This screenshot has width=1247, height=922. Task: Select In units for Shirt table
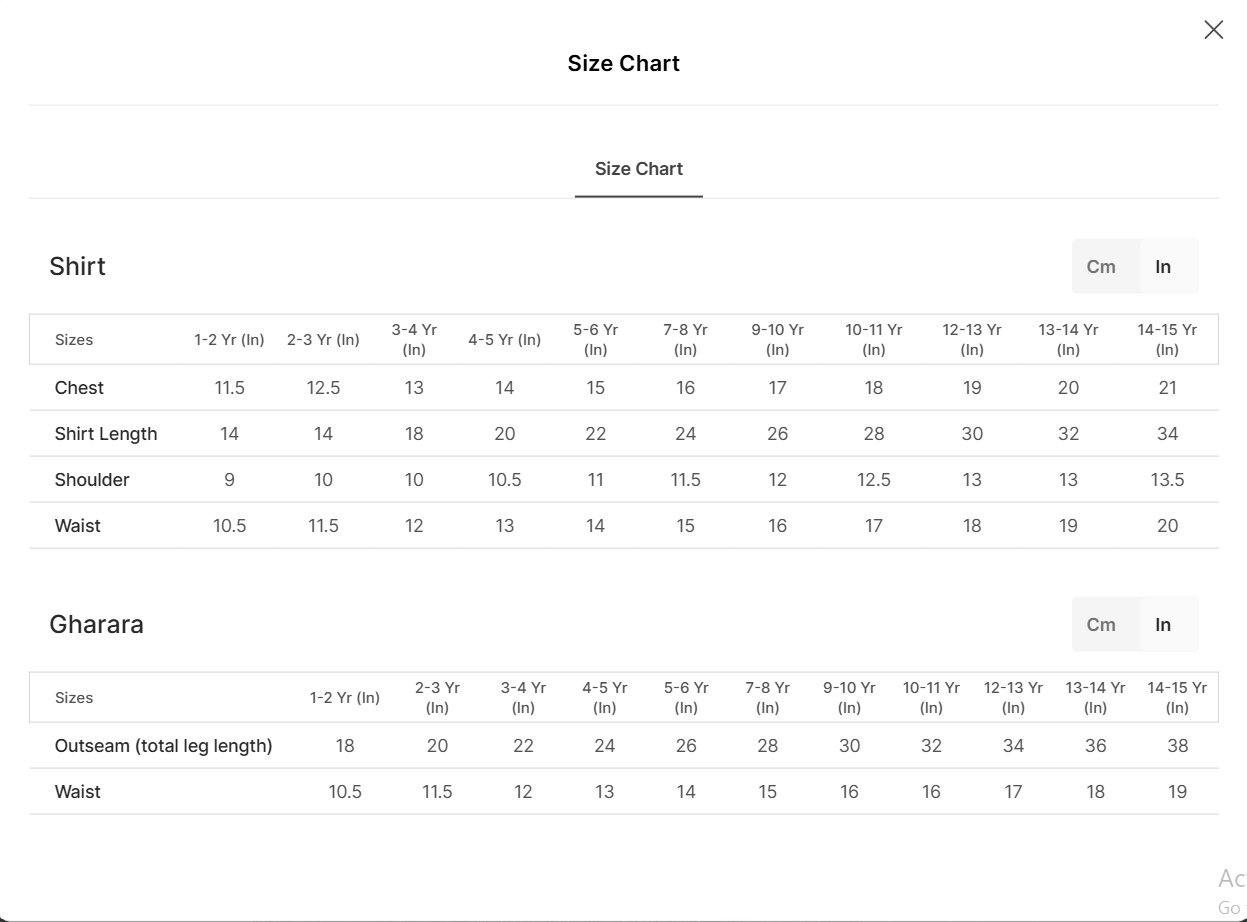(1163, 267)
